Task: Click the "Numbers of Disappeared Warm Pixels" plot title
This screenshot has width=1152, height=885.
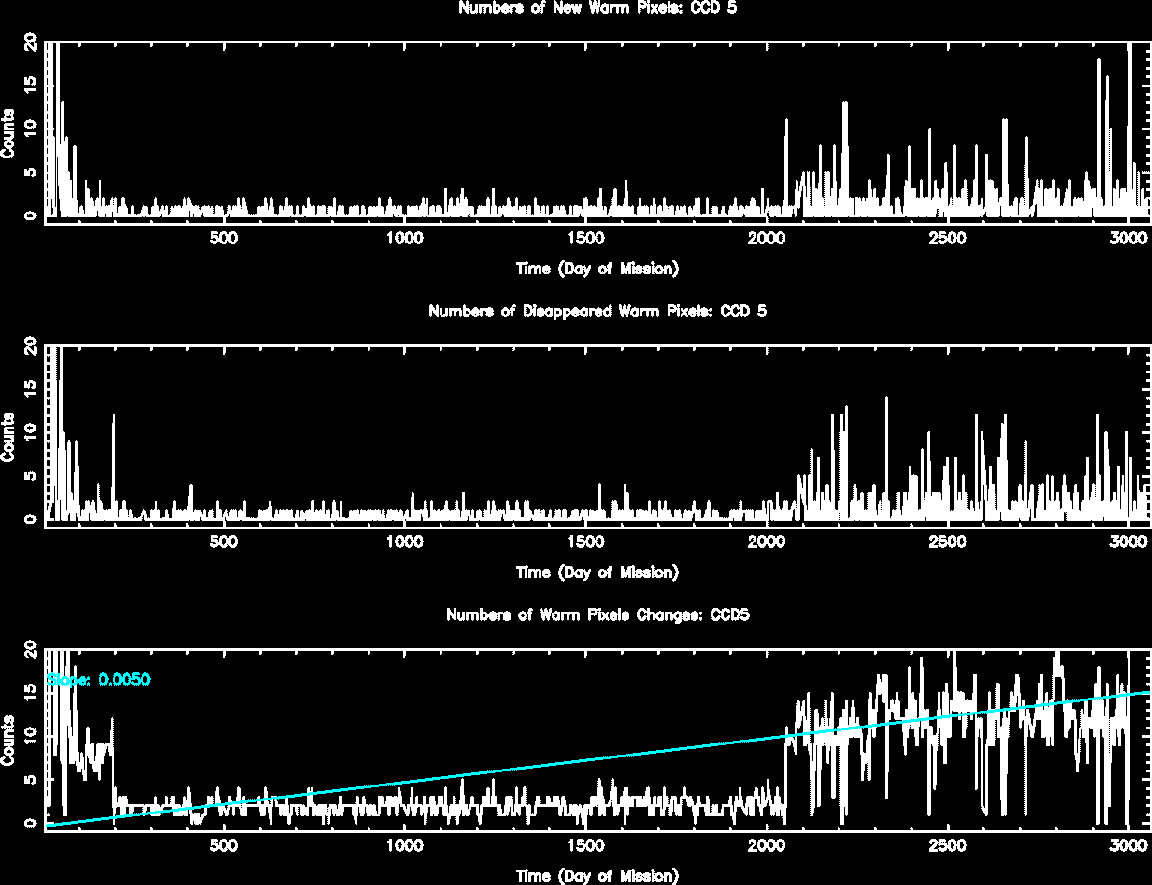Action: click(x=597, y=311)
